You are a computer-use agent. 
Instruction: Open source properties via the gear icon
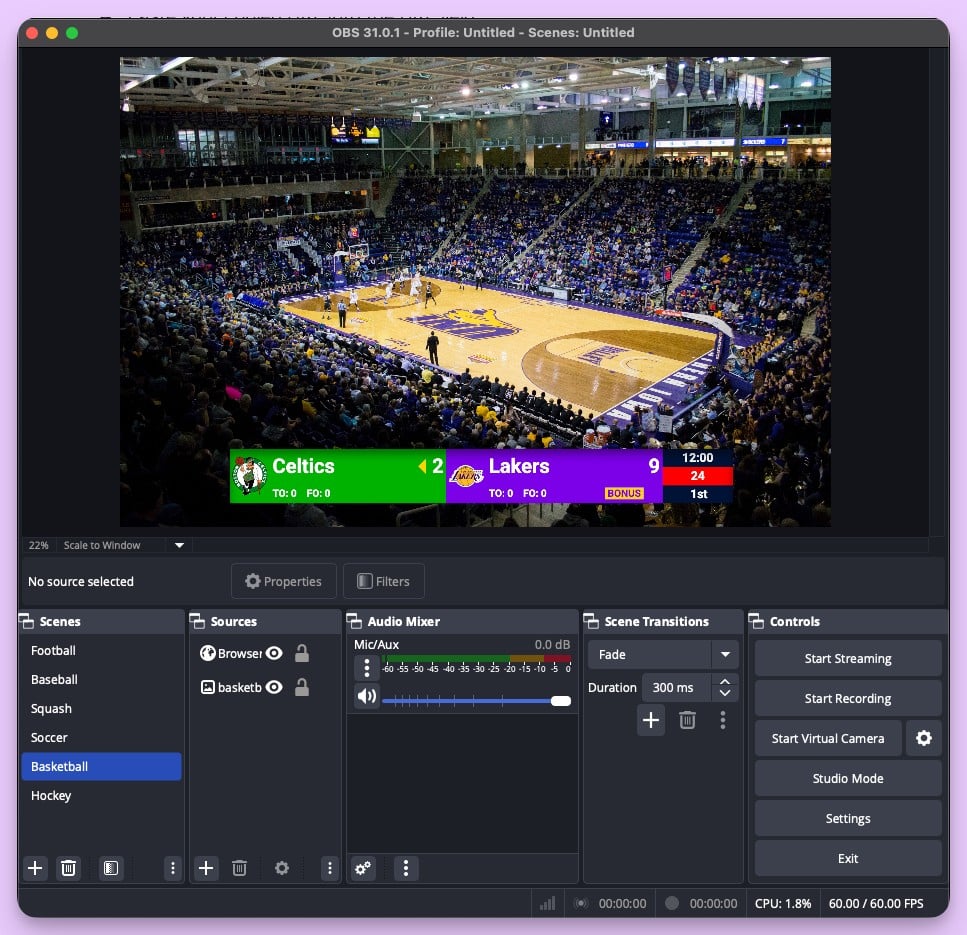point(281,868)
